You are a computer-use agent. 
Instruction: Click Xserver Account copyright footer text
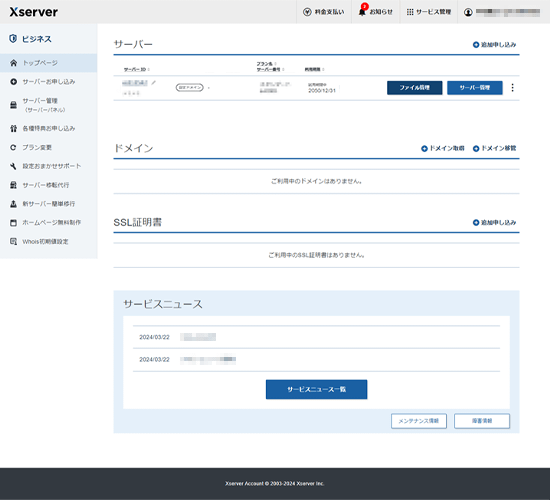pyautogui.click(x=275, y=484)
